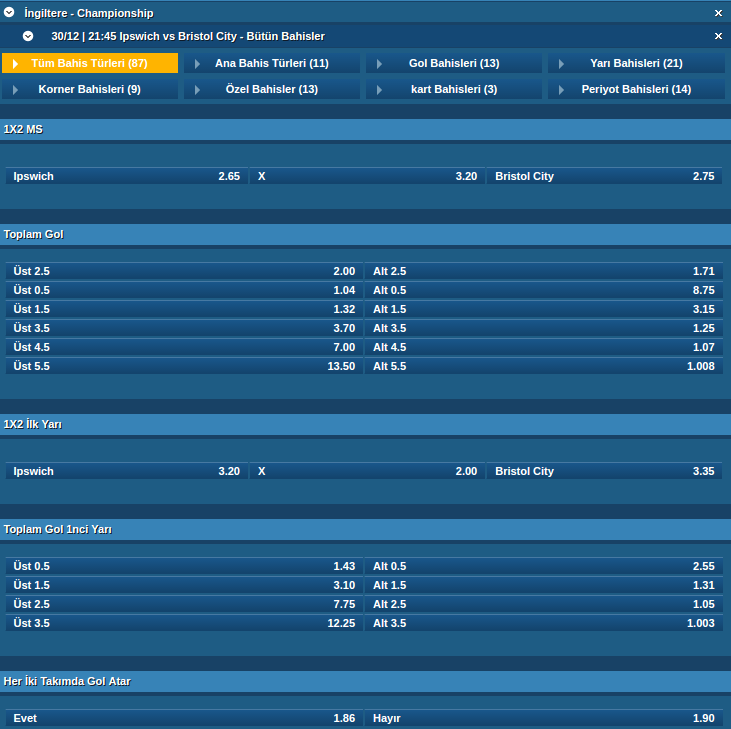Bet on Bristol City first half at 3.35
Image resolution: width=731 pixels, height=729 pixels.
(604, 471)
